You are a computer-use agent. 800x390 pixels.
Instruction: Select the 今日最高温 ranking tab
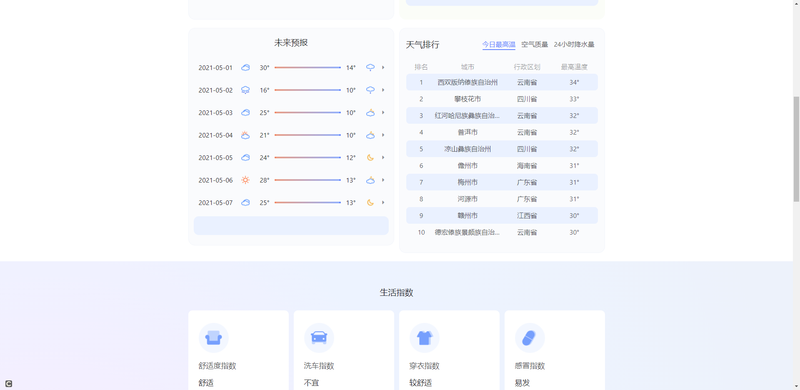pyautogui.click(x=498, y=44)
